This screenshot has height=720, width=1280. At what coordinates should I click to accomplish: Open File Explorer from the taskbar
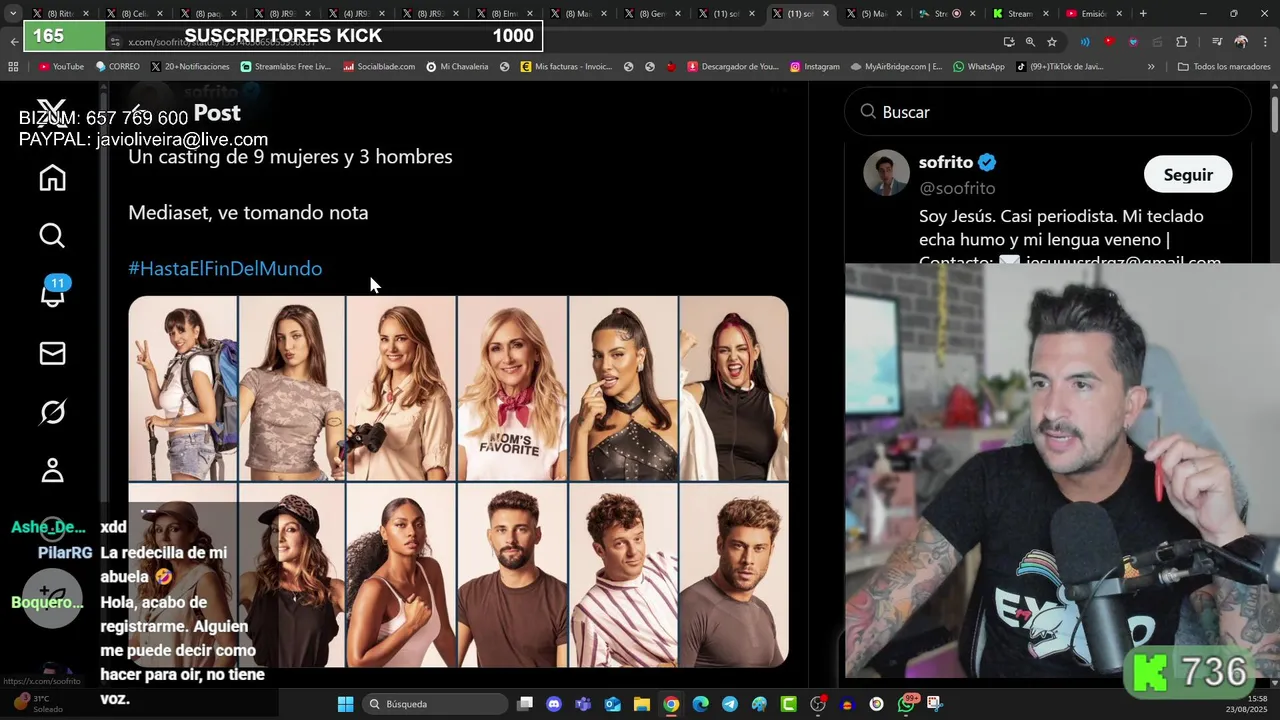pos(641,704)
